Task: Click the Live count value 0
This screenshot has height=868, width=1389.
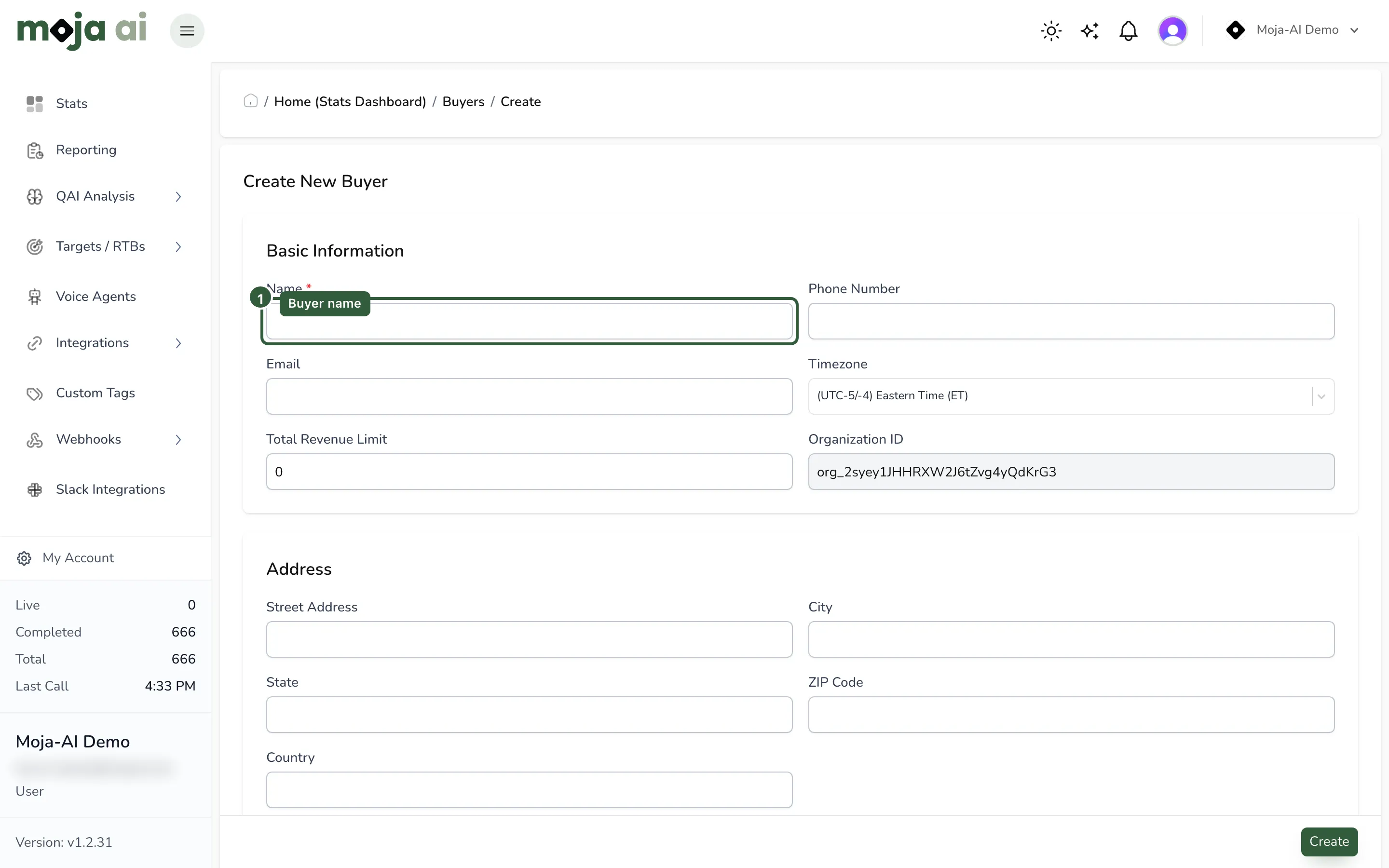Action: [191, 605]
